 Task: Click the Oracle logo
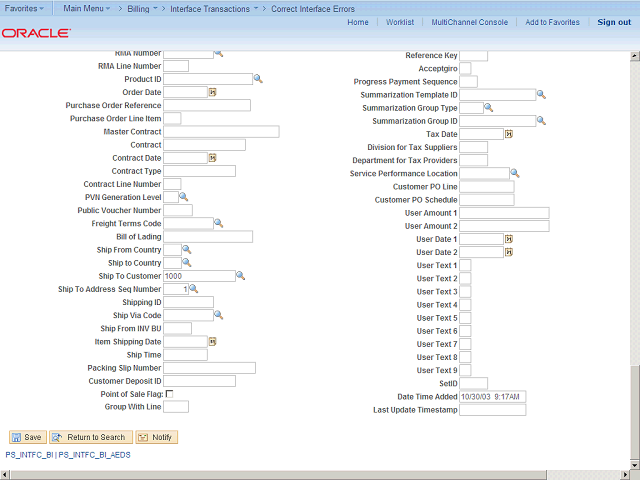[36, 33]
